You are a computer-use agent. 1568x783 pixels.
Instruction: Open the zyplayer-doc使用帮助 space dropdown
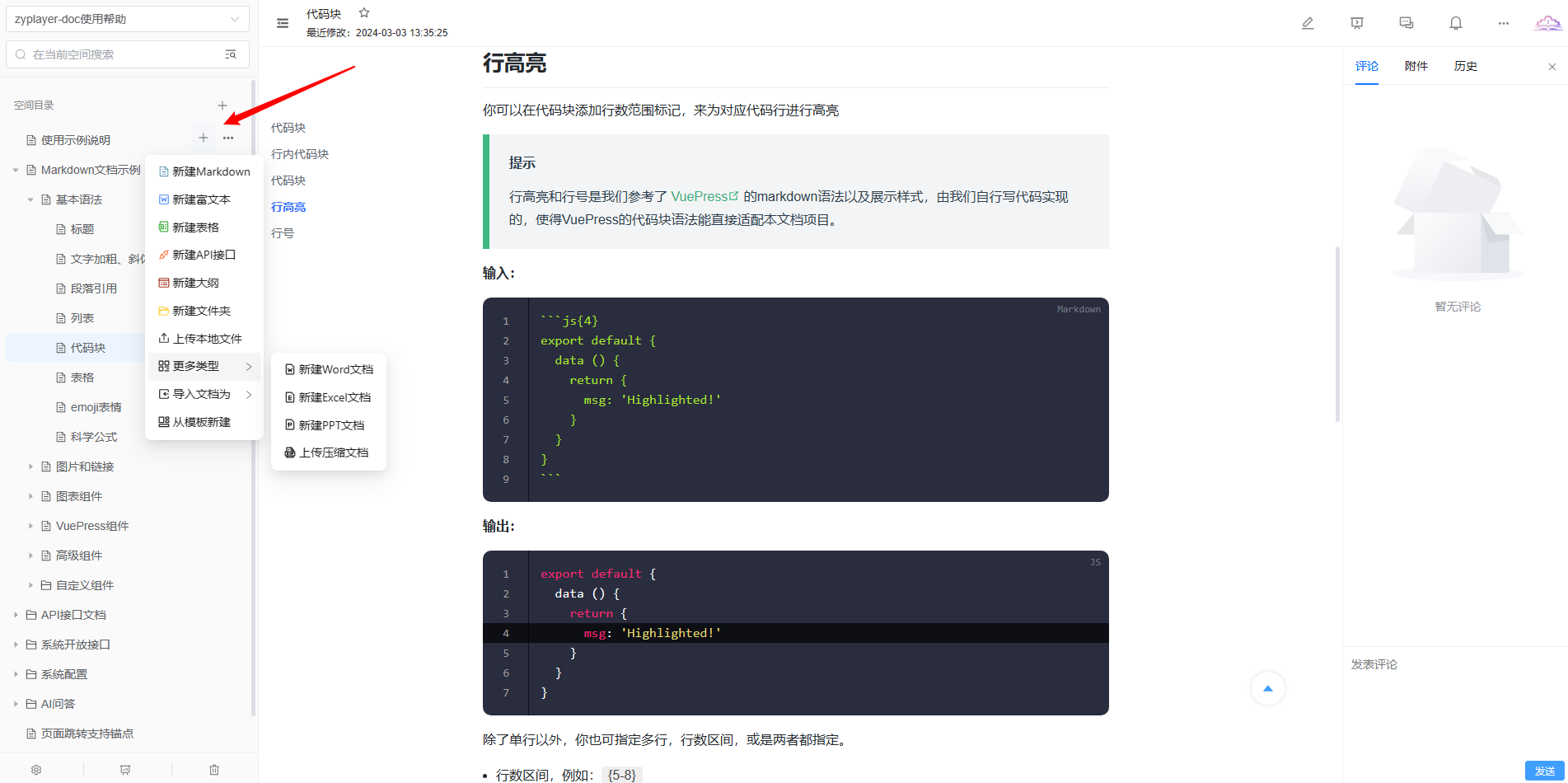tap(128, 19)
